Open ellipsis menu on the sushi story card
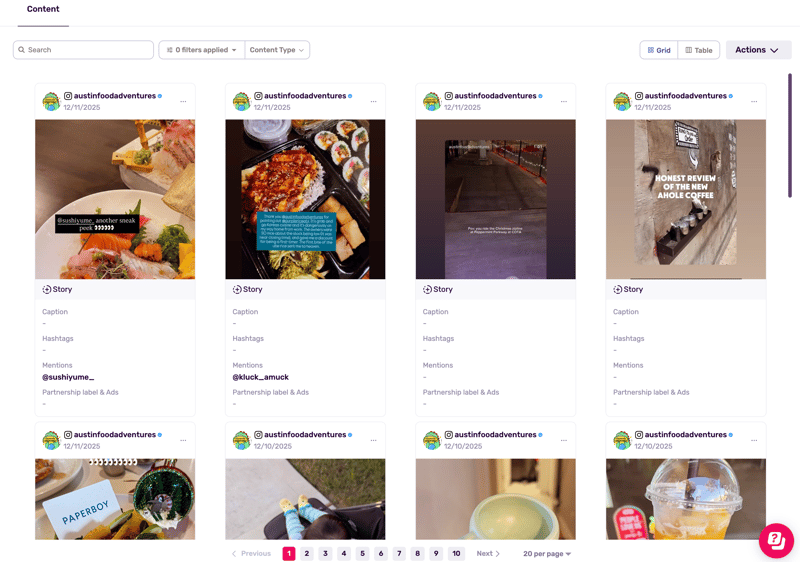The image size is (800, 562). (x=183, y=101)
